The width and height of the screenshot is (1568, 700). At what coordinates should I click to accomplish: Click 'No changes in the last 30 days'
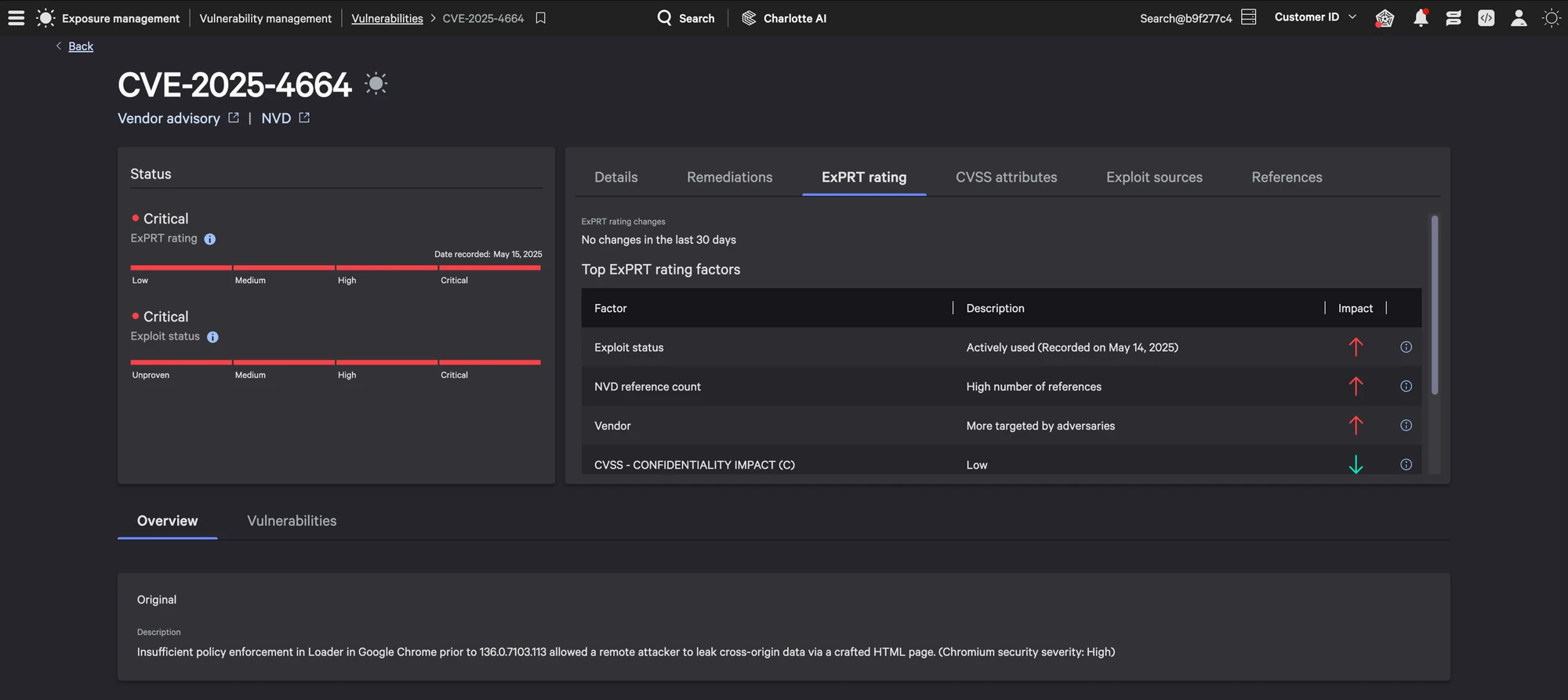[659, 240]
